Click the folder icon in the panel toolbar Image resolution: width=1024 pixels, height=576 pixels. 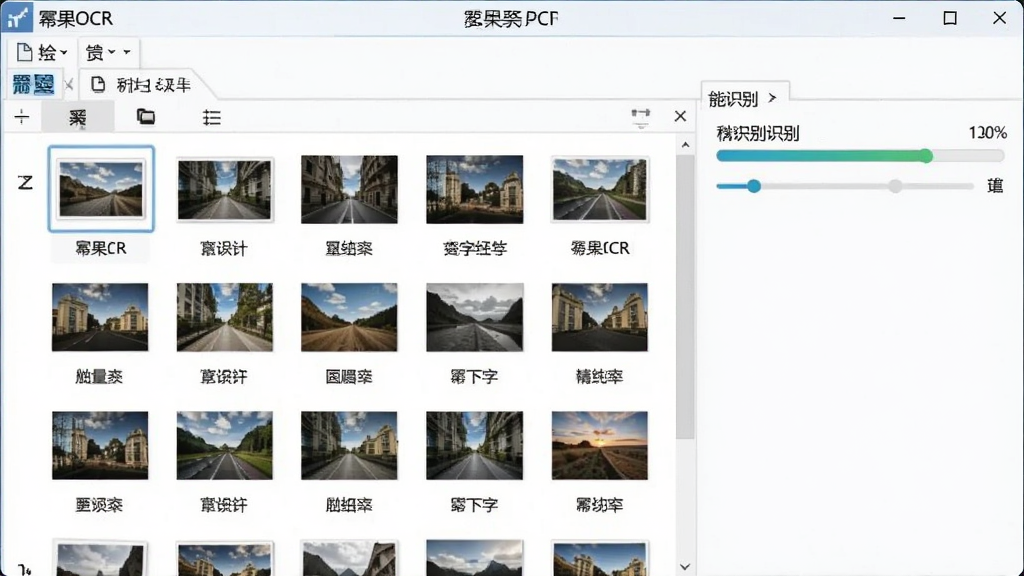tap(146, 117)
